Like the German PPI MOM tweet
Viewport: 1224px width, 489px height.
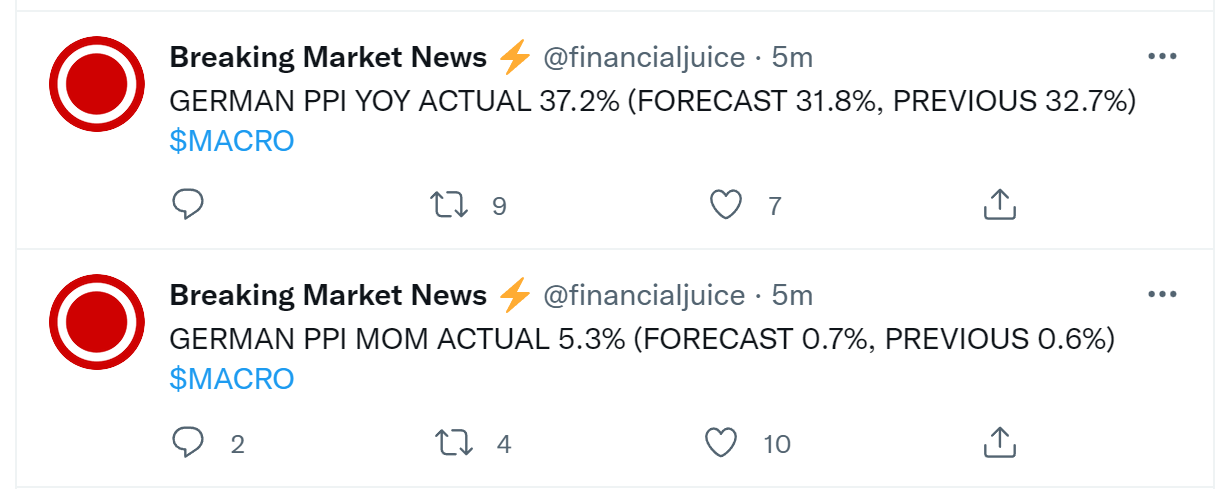coord(722,442)
